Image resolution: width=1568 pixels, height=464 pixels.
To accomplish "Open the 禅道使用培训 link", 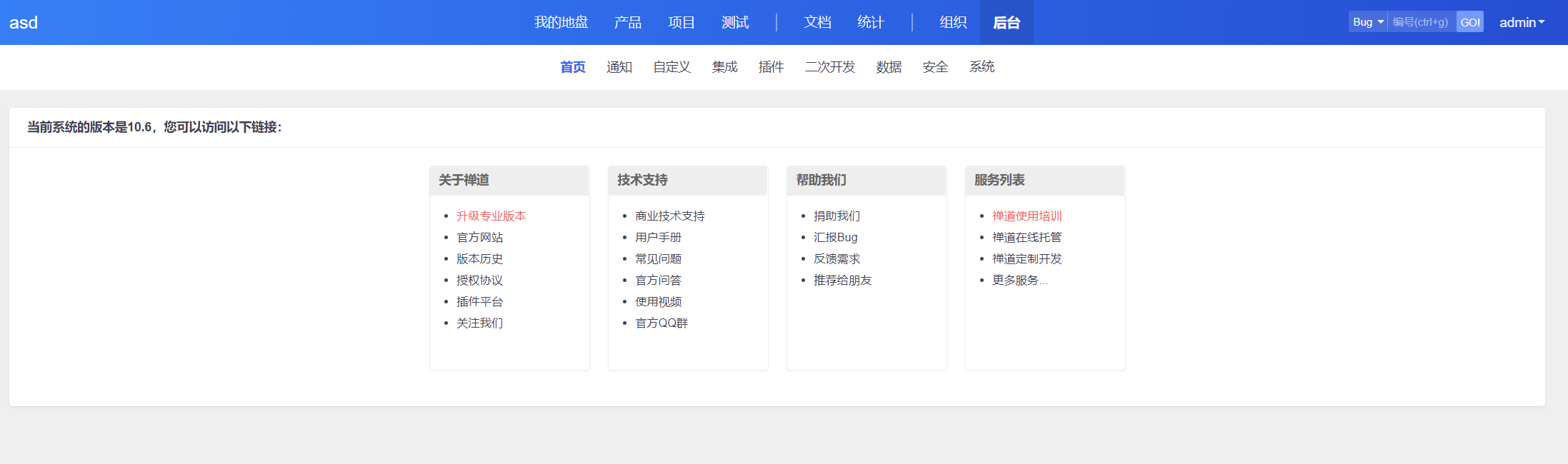I will tap(1027, 216).
